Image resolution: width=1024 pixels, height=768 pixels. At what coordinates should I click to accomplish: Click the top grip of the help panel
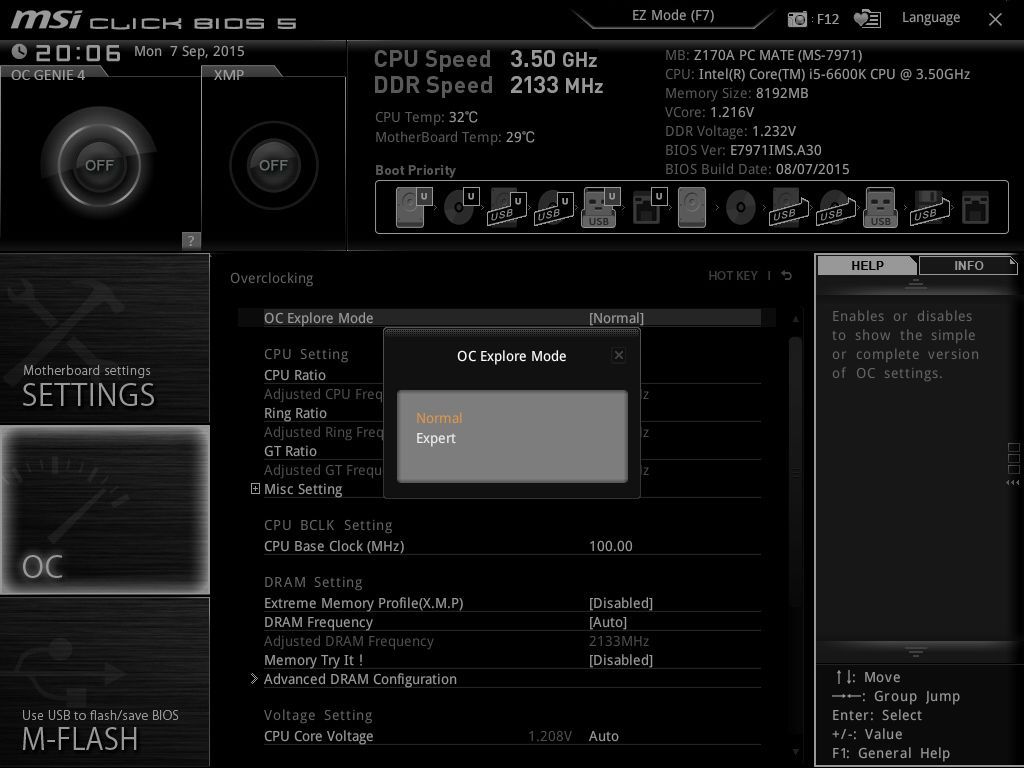point(916,283)
